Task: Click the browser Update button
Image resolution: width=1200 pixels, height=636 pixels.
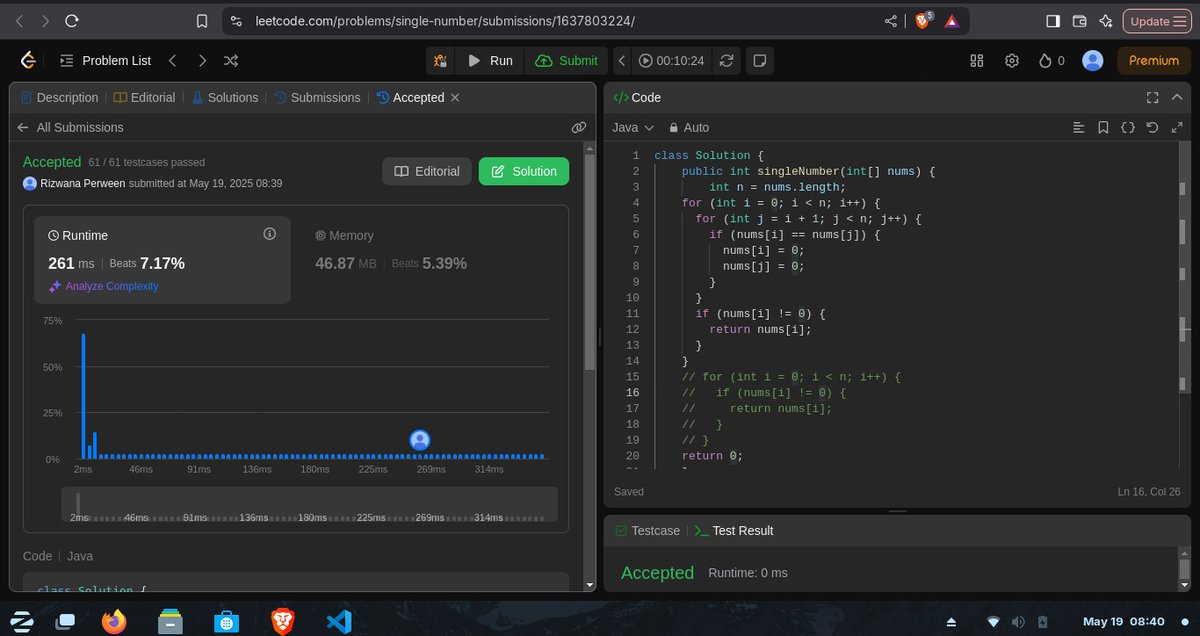Action: tap(1157, 20)
